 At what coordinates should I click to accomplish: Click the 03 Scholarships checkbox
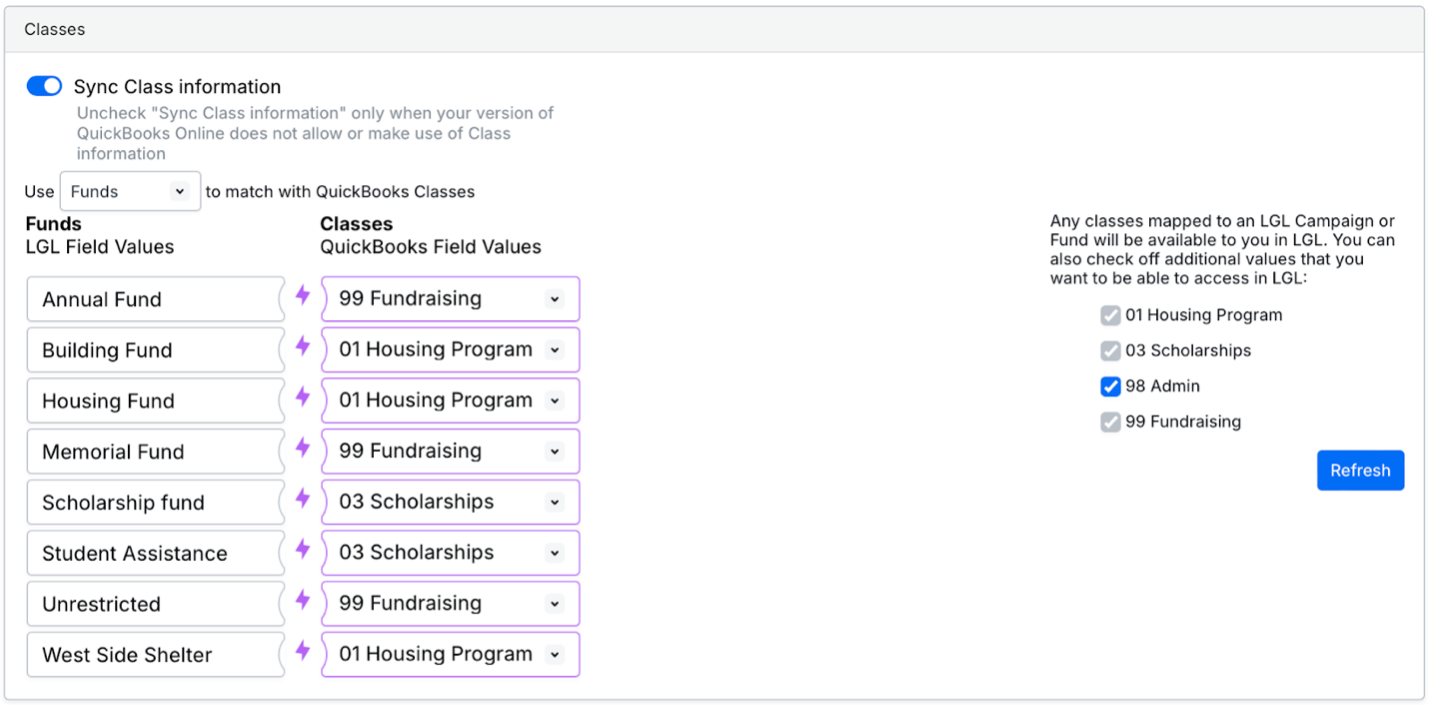tap(1110, 351)
